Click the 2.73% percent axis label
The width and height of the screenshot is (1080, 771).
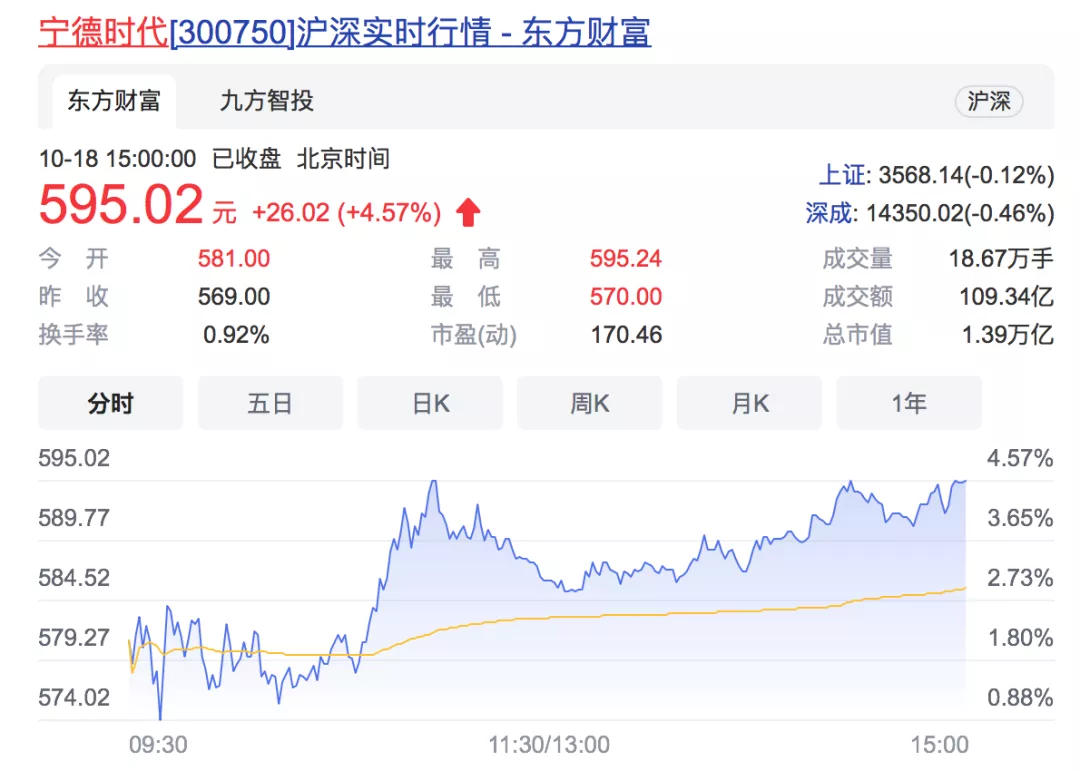click(1020, 578)
